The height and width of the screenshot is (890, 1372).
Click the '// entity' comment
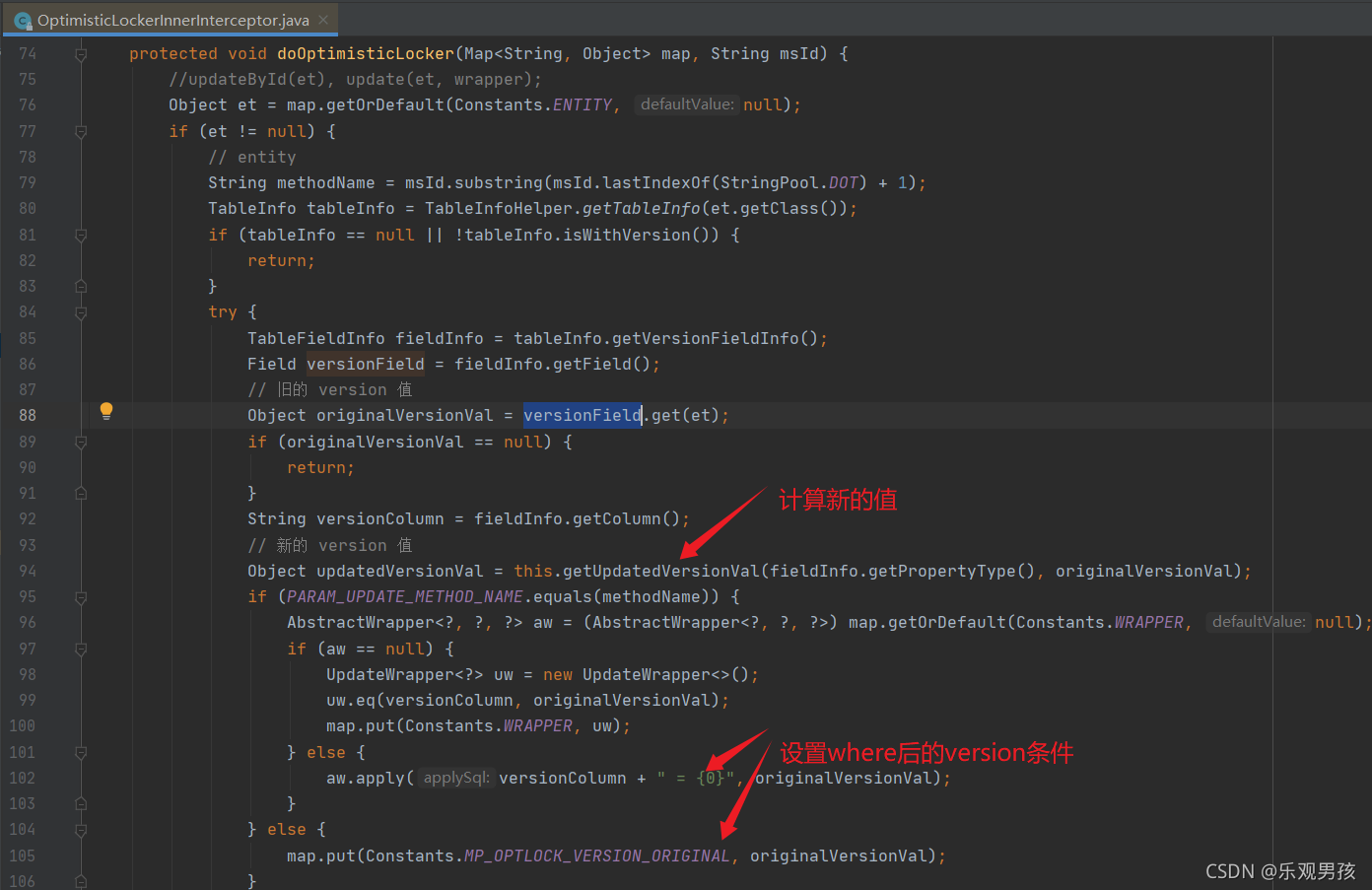click(x=252, y=157)
